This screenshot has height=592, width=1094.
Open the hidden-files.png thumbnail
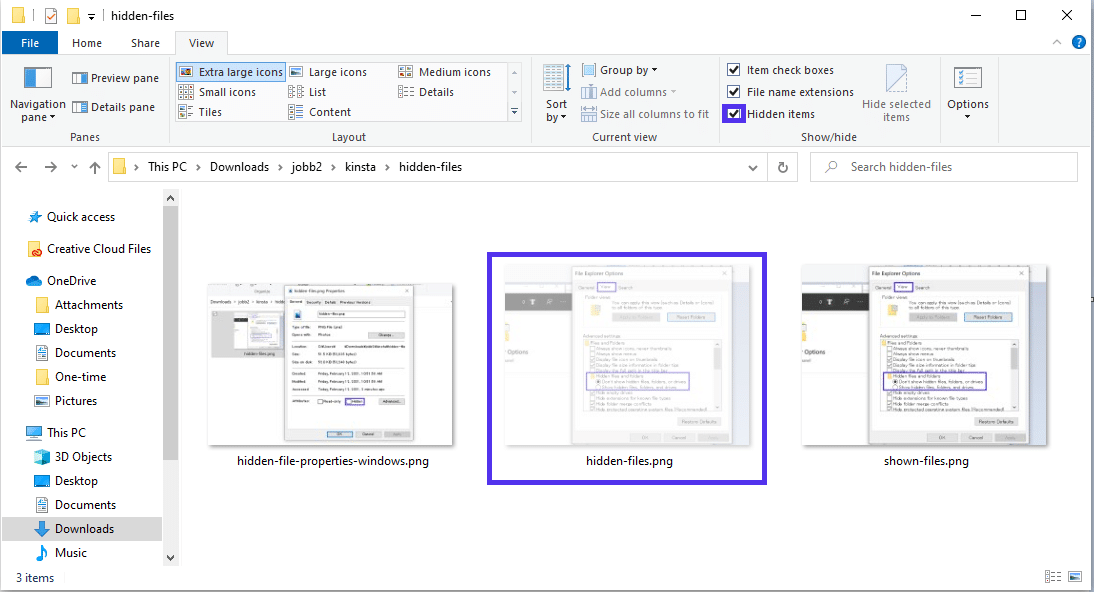pos(626,367)
